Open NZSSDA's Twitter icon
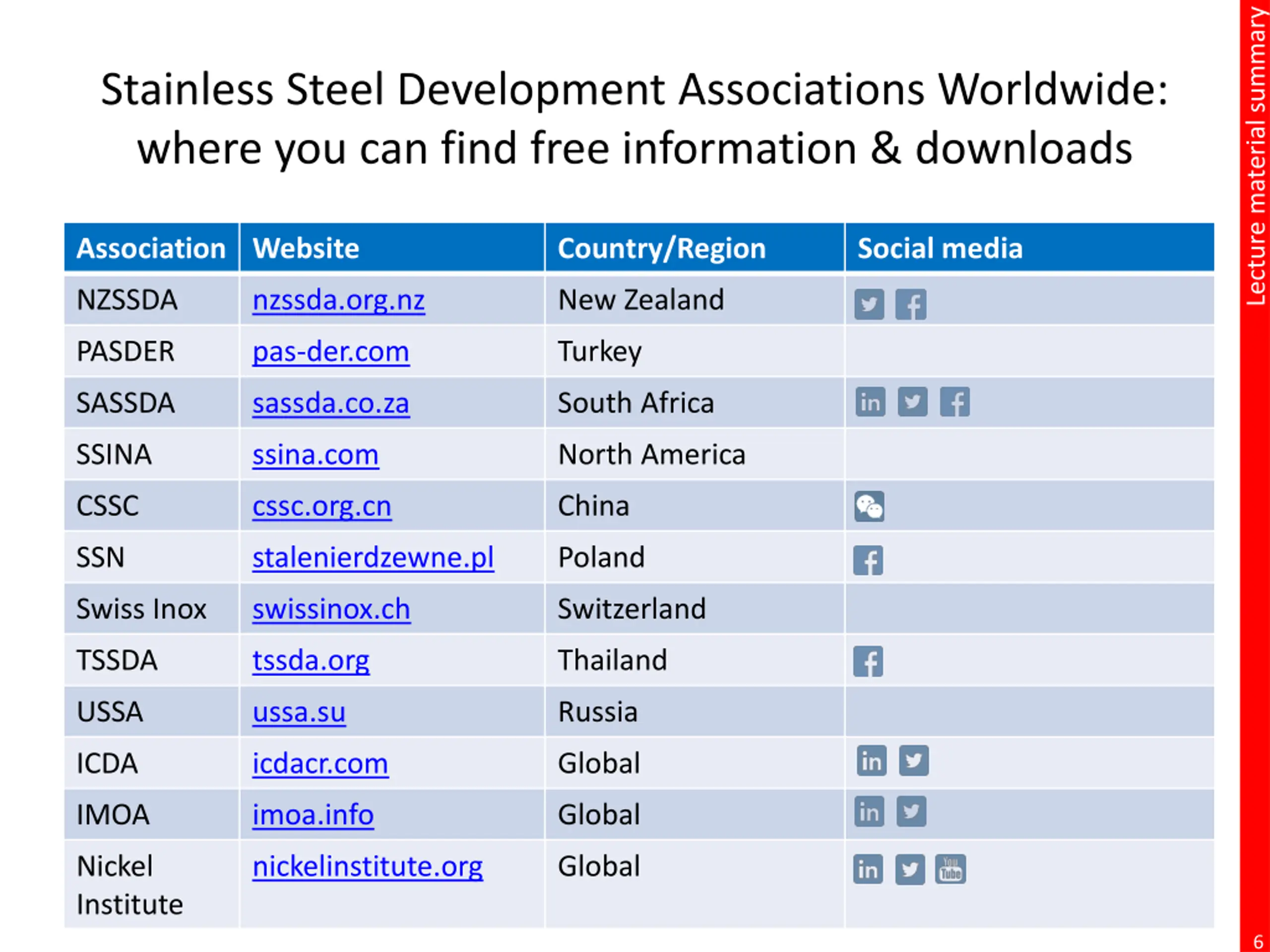 point(869,304)
